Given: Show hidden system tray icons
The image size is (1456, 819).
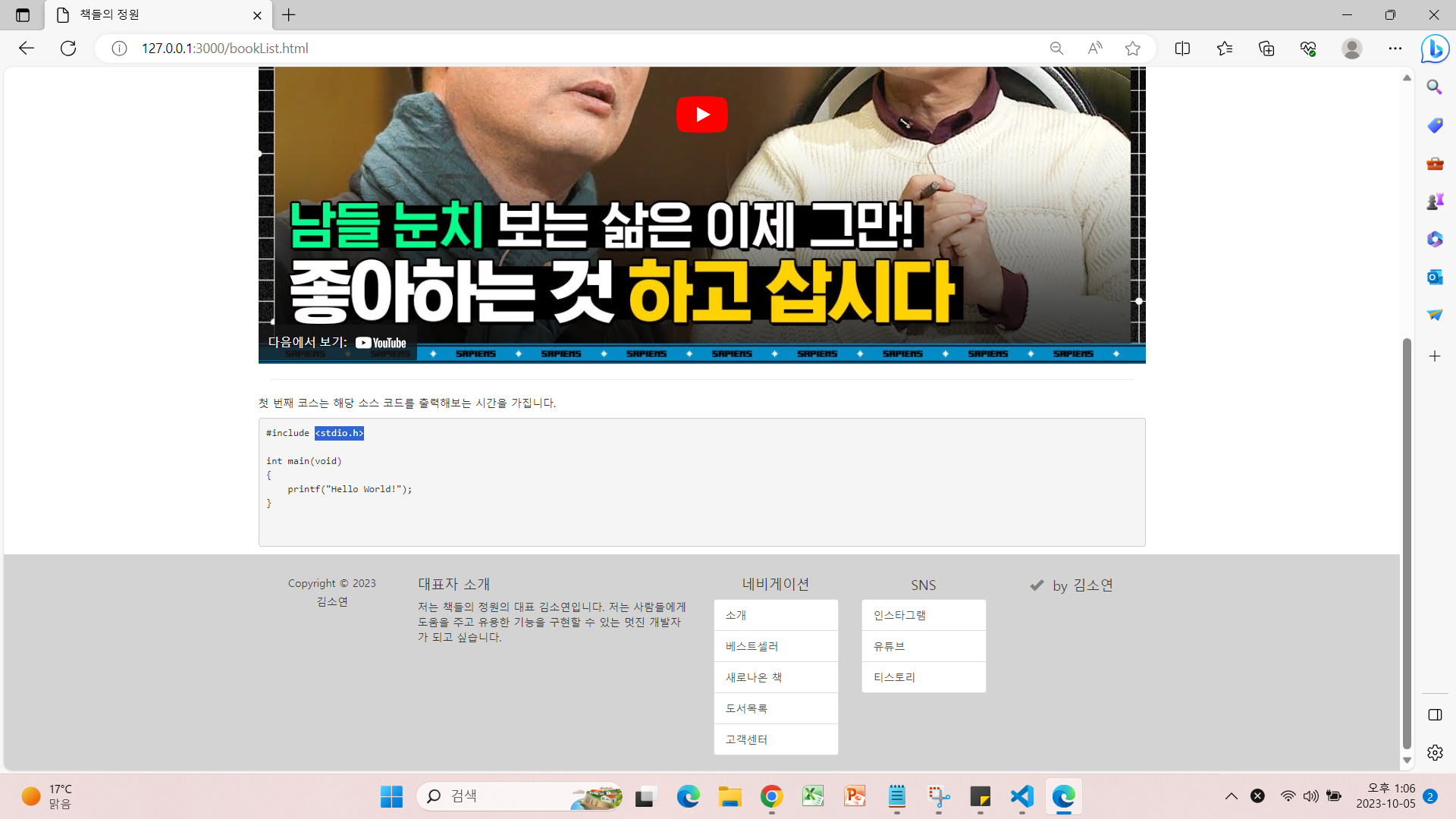Looking at the screenshot, I should [x=1231, y=795].
